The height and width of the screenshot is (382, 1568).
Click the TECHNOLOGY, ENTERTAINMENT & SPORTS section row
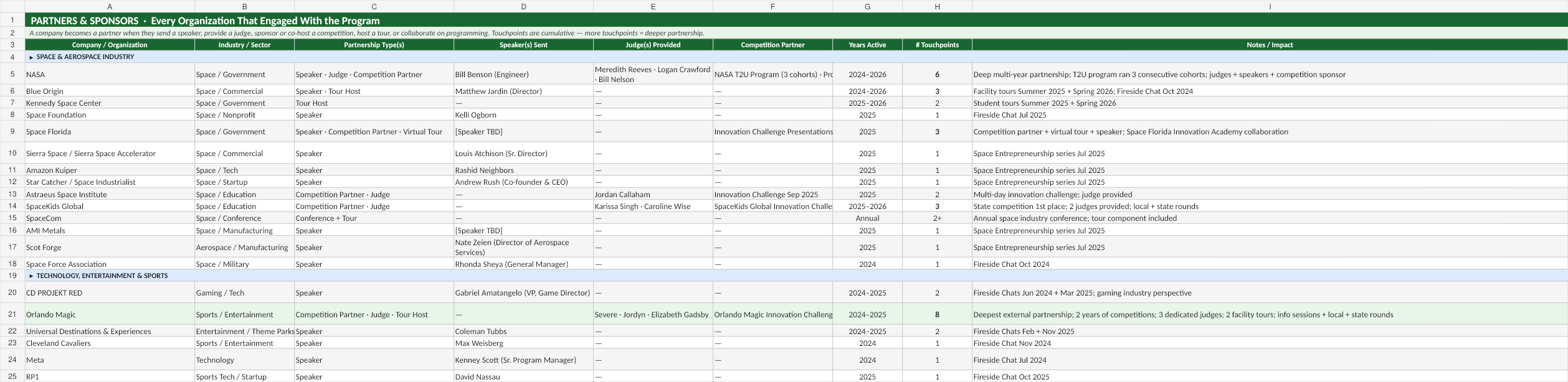tap(796, 276)
